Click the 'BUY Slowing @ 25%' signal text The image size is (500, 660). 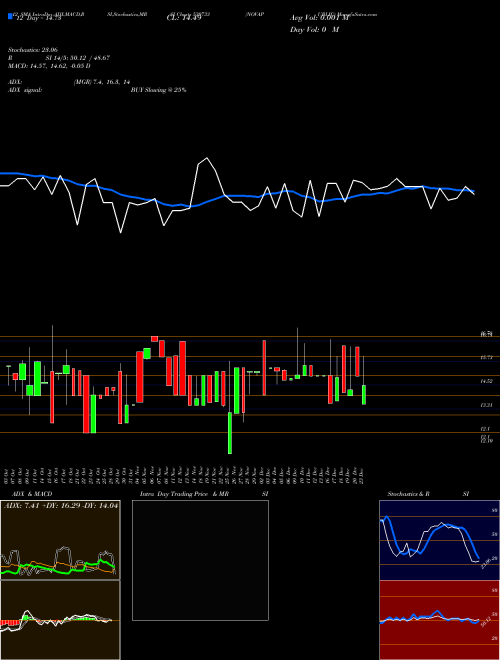158,90
